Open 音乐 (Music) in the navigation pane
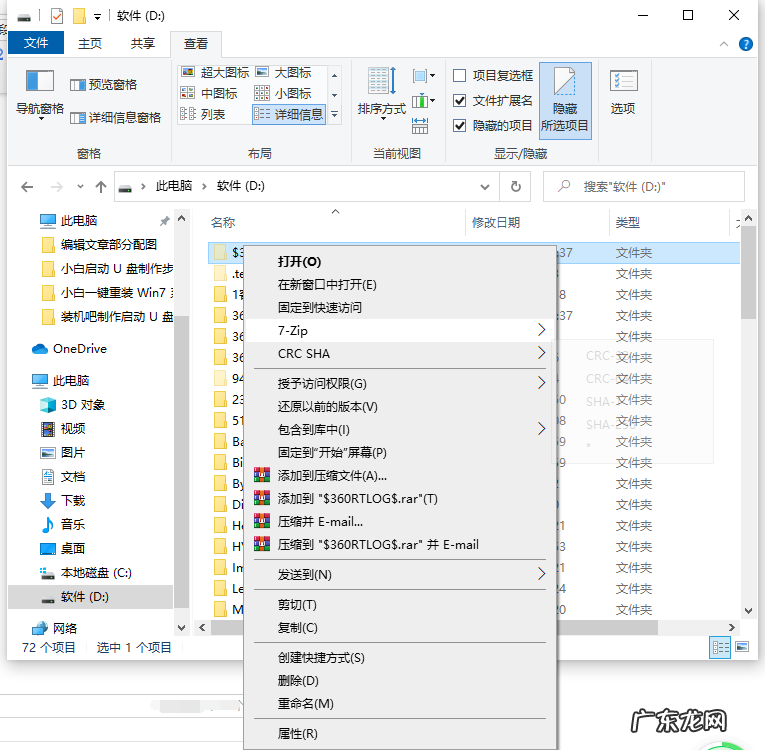This screenshot has height=750, width=765. tap(63, 524)
